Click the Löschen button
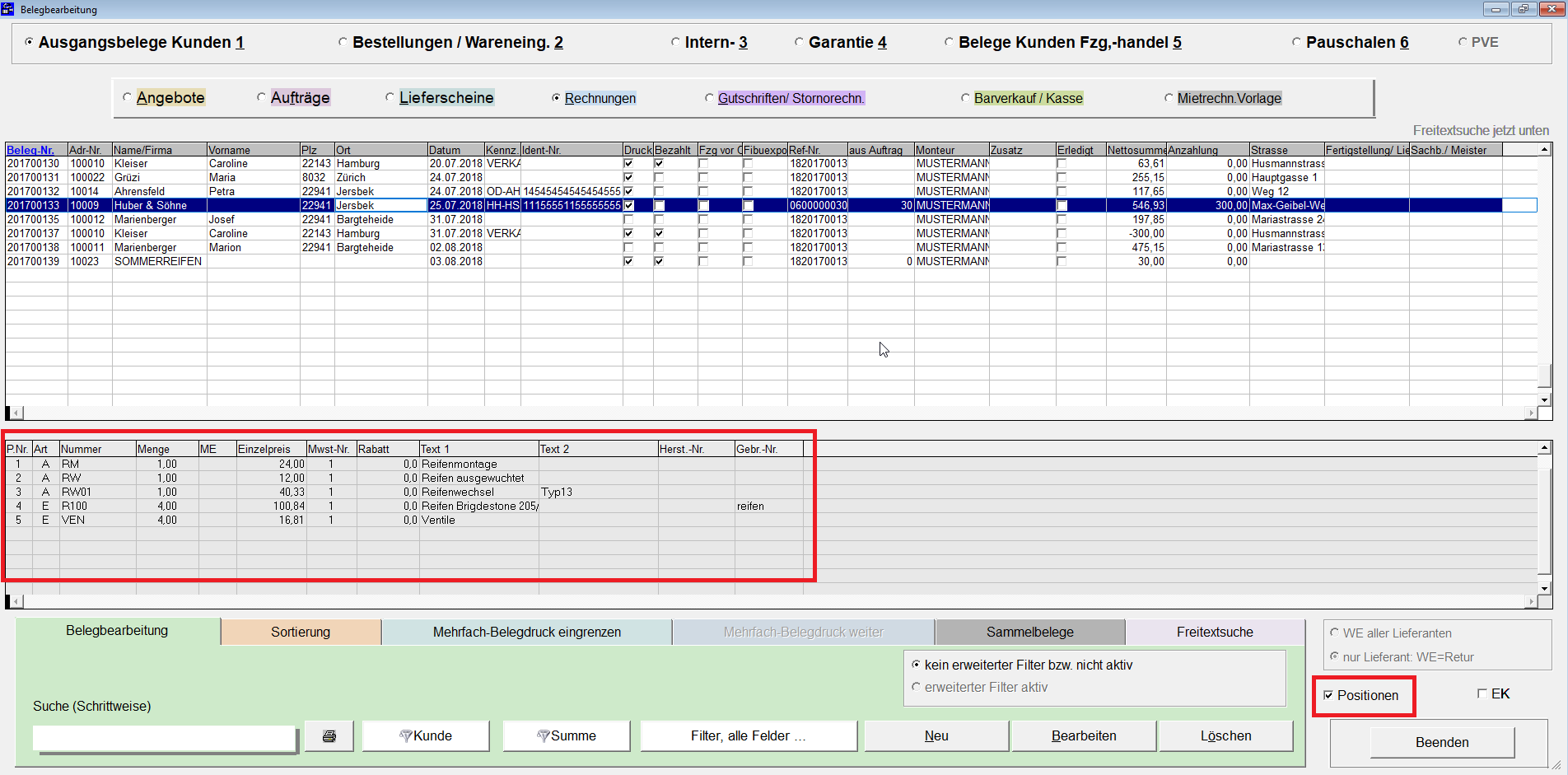 click(1225, 735)
